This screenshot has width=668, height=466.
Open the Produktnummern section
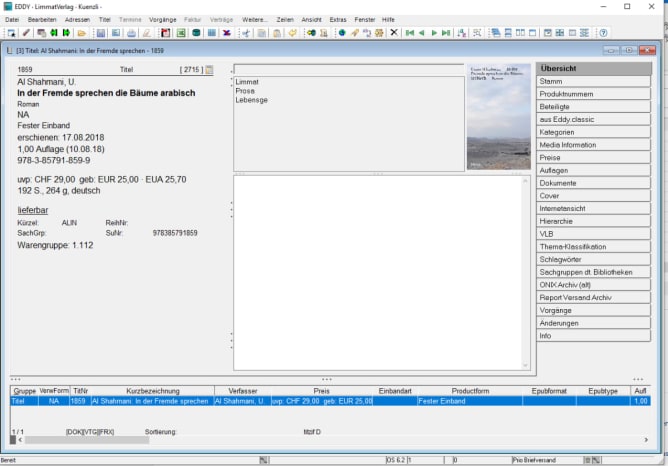pos(593,94)
